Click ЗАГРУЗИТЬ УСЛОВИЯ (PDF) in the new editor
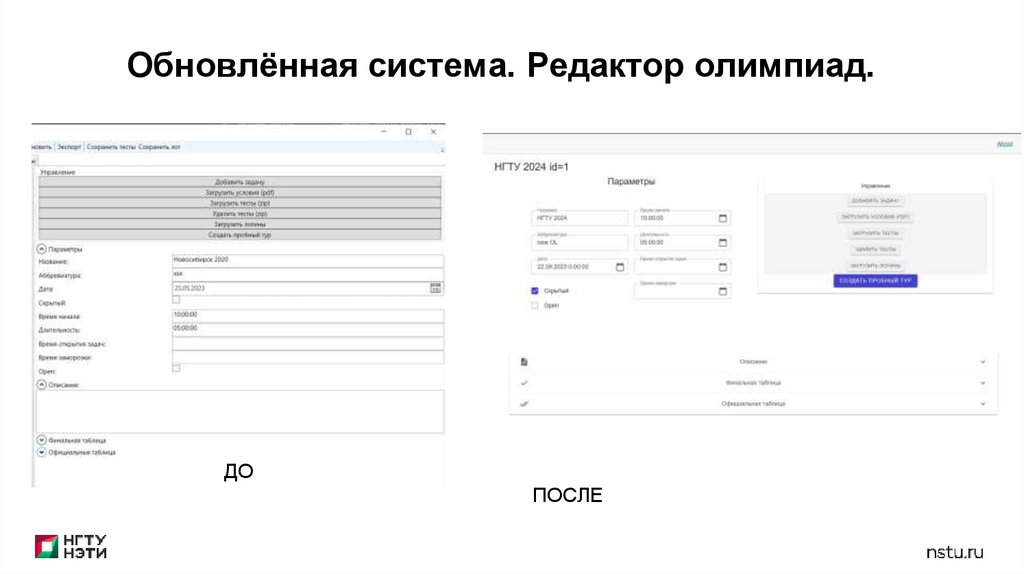 point(875,217)
